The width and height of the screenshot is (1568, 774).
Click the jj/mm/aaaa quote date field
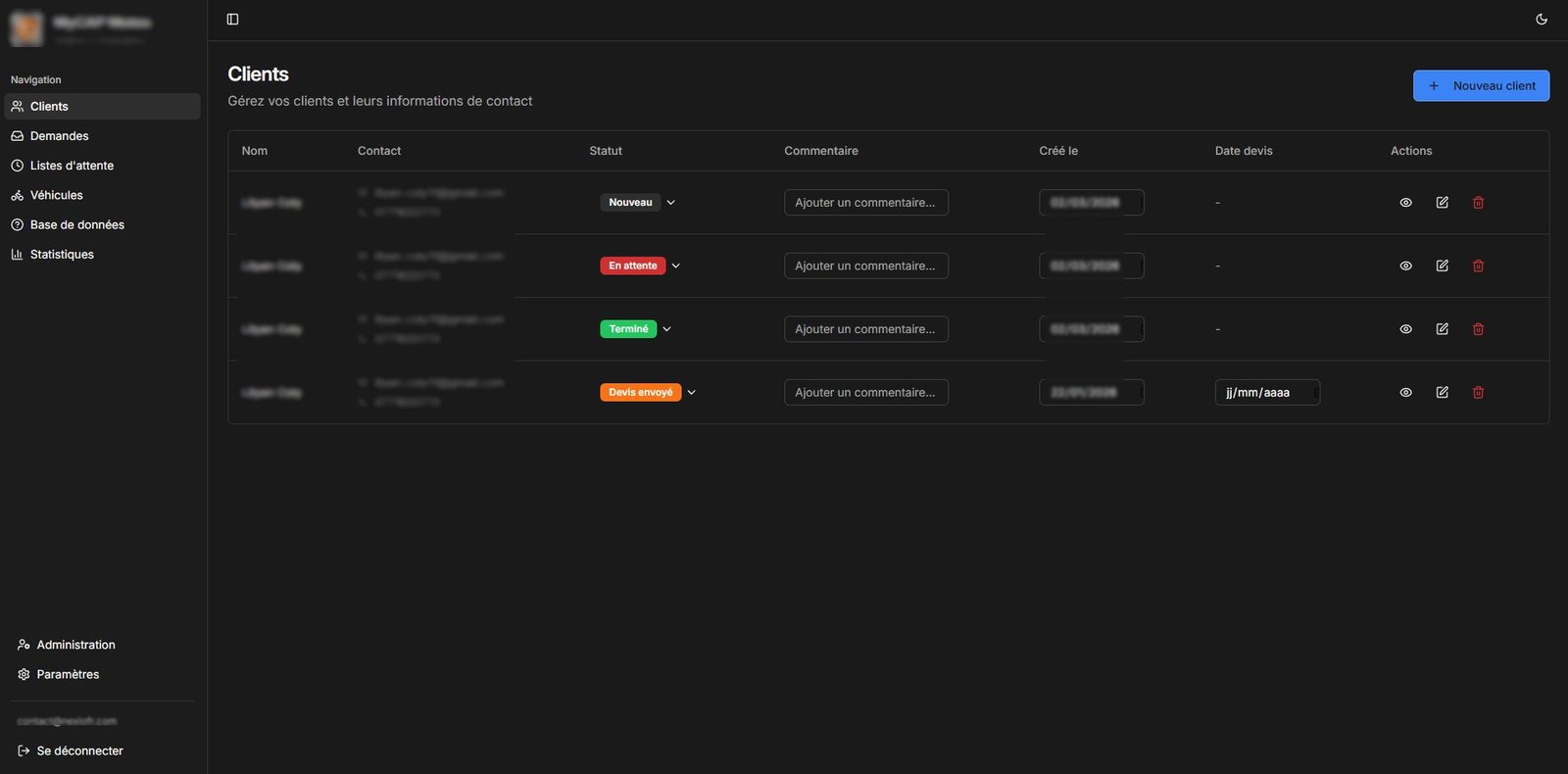1267,393
